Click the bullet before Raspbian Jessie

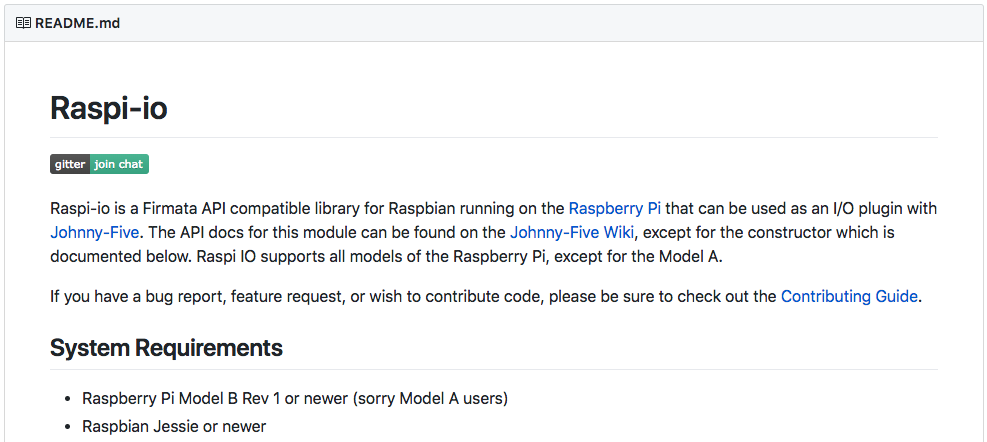(x=68, y=427)
